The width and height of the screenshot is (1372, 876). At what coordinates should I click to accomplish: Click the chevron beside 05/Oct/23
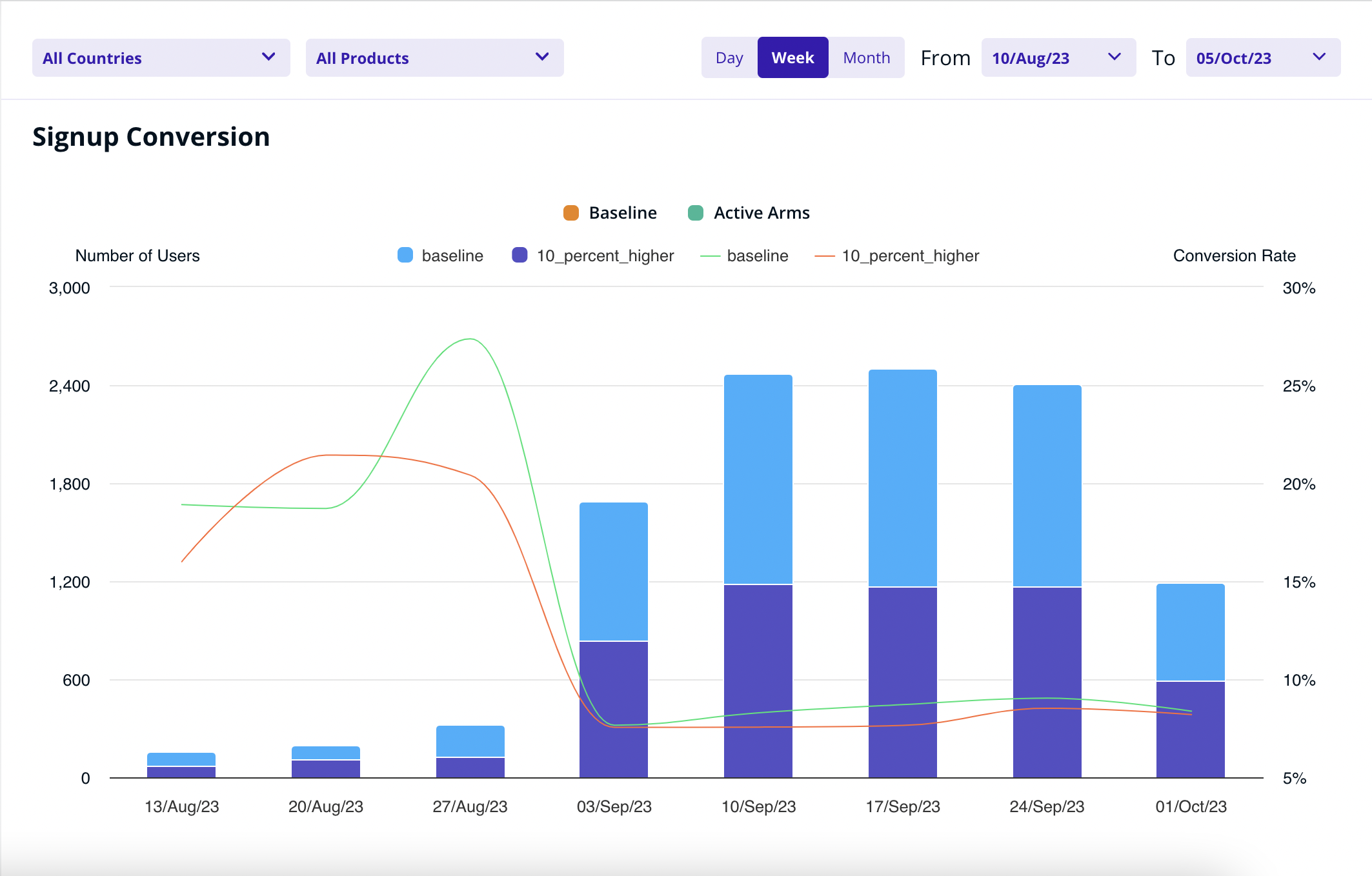[x=1319, y=57]
